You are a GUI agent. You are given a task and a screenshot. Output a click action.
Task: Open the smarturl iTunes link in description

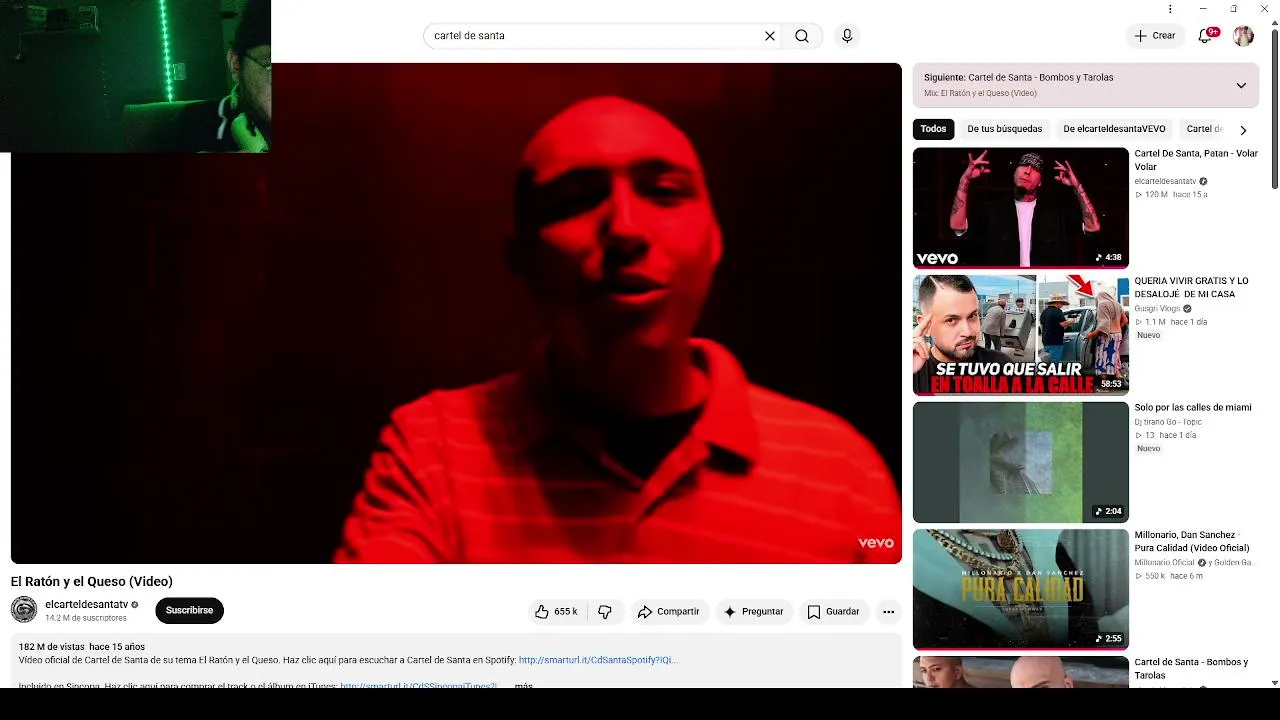[418, 686]
